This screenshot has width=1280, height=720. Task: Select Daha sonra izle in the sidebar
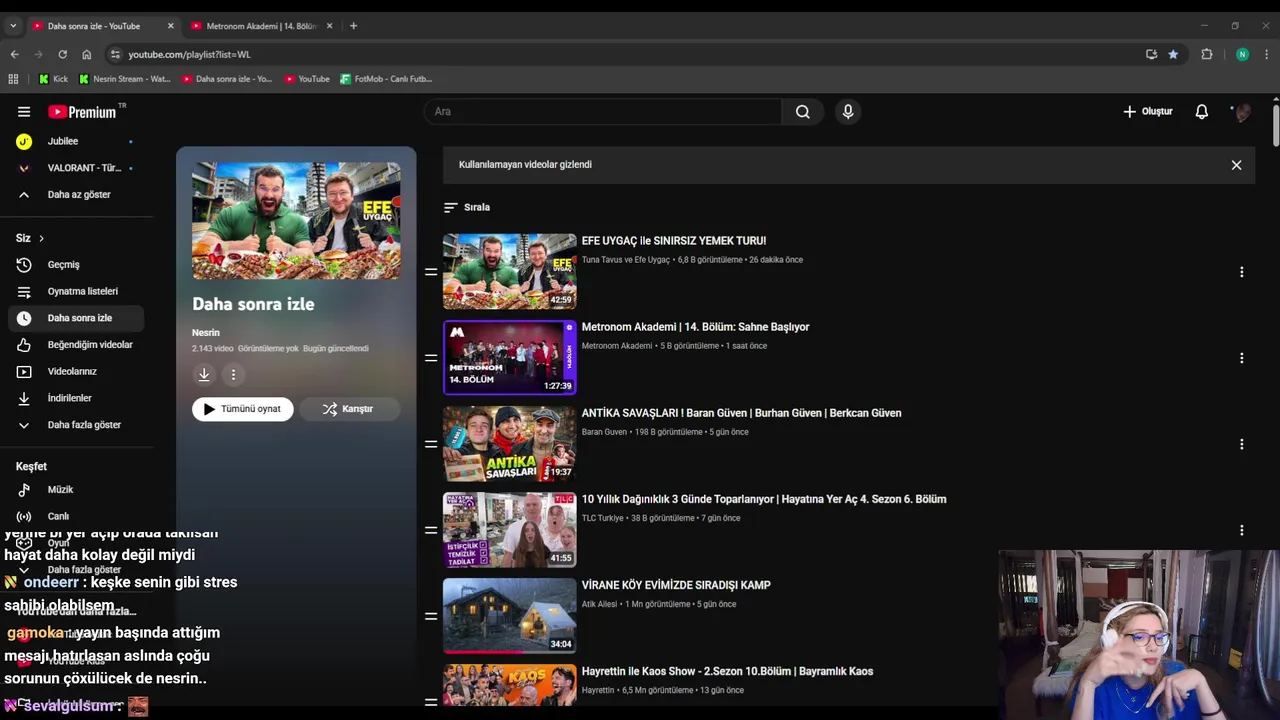click(x=76, y=318)
